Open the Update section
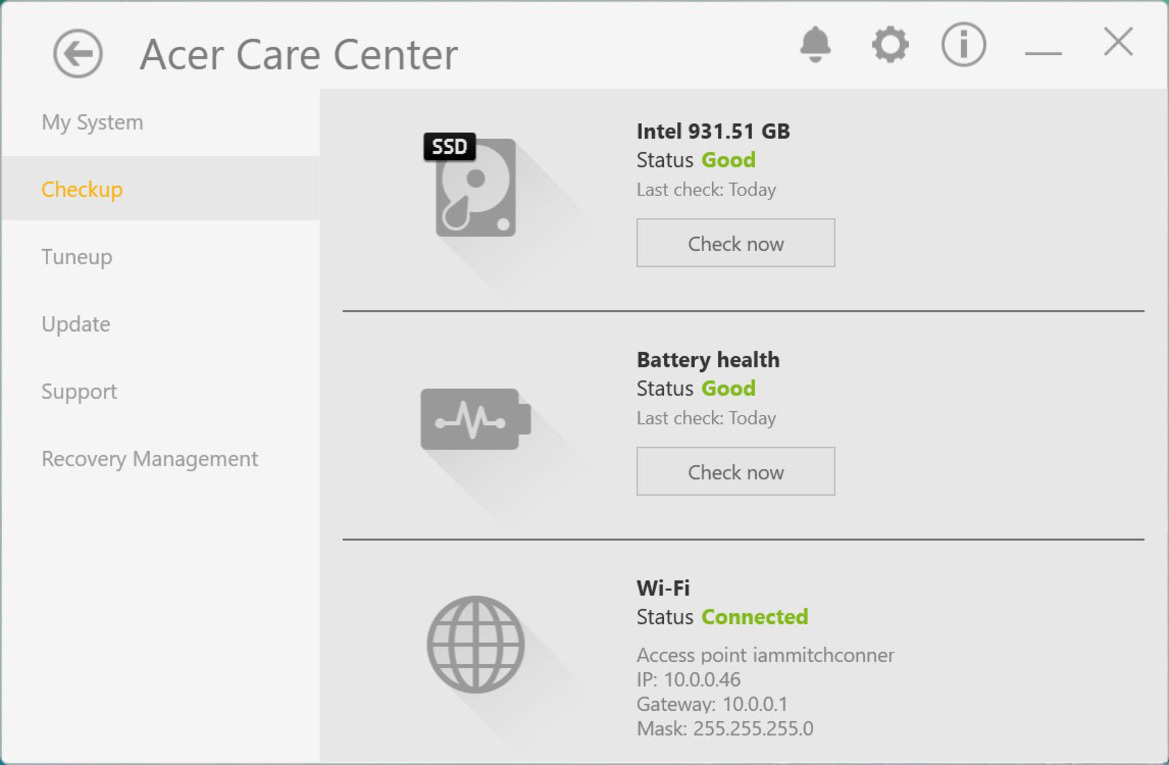Viewport: 1169px width, 765px height. (x=76, y=324)
